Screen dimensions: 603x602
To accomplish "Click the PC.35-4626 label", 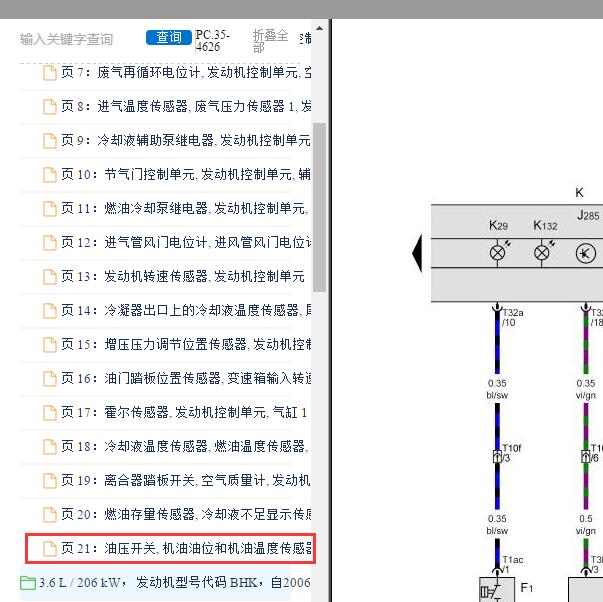I will tap(212, 41).
